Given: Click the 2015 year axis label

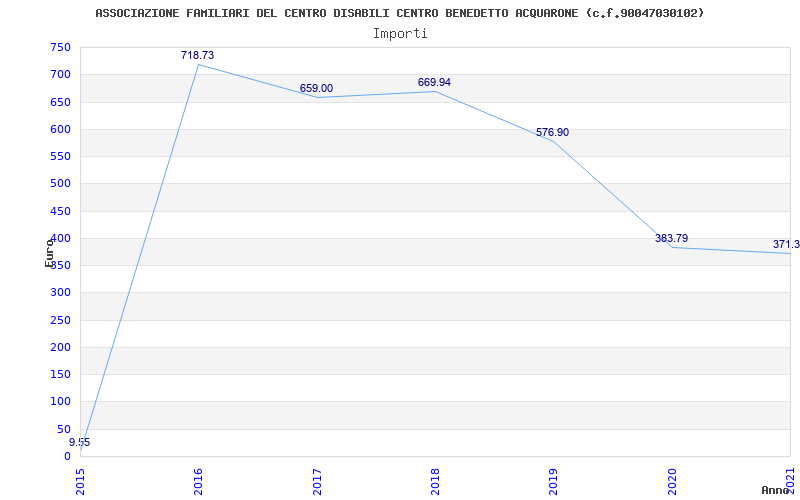Looking at the screenshot, I should click(x=80, y=482).
